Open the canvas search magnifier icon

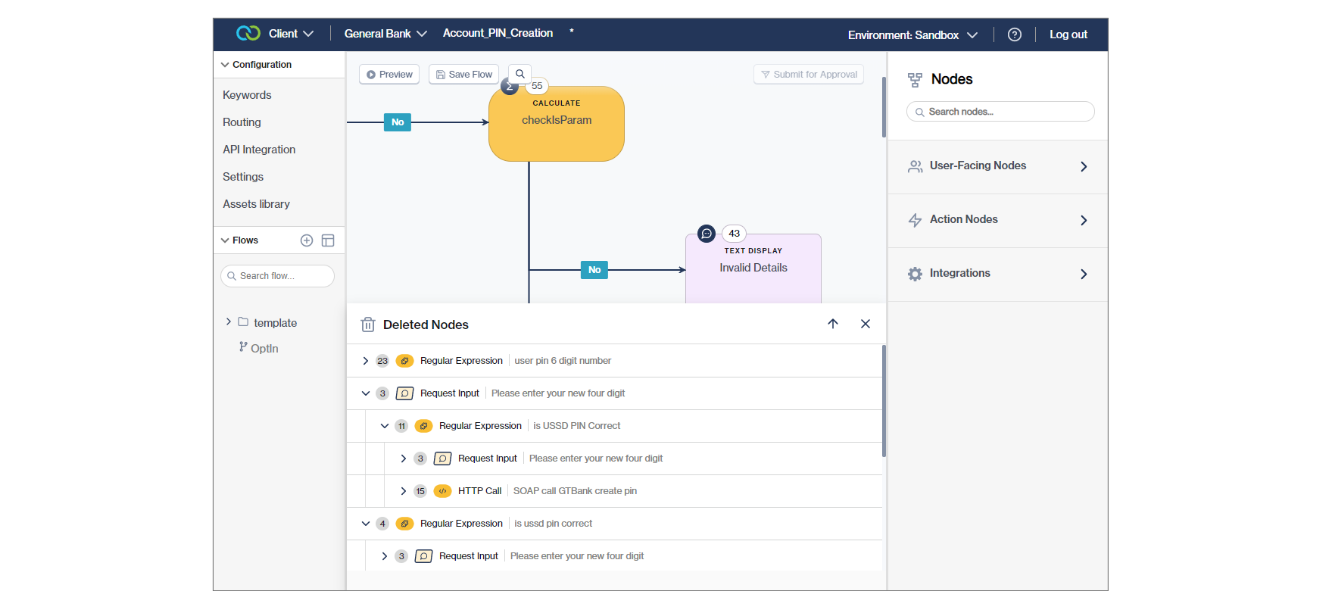pyautogui.click(x=520, y=73)
